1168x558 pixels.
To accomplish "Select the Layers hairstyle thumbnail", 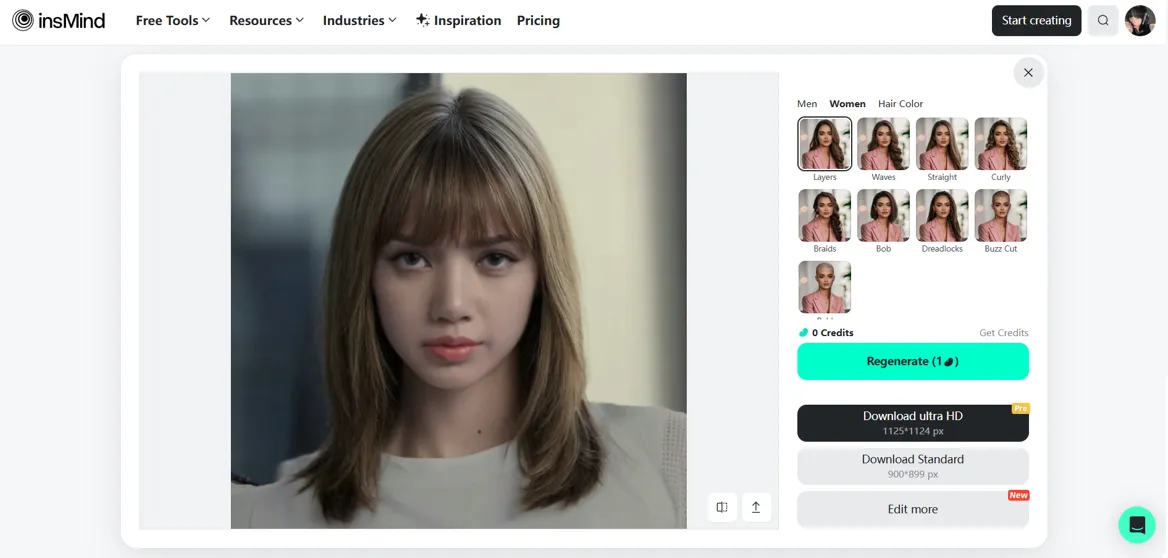I will coord(825,144).
